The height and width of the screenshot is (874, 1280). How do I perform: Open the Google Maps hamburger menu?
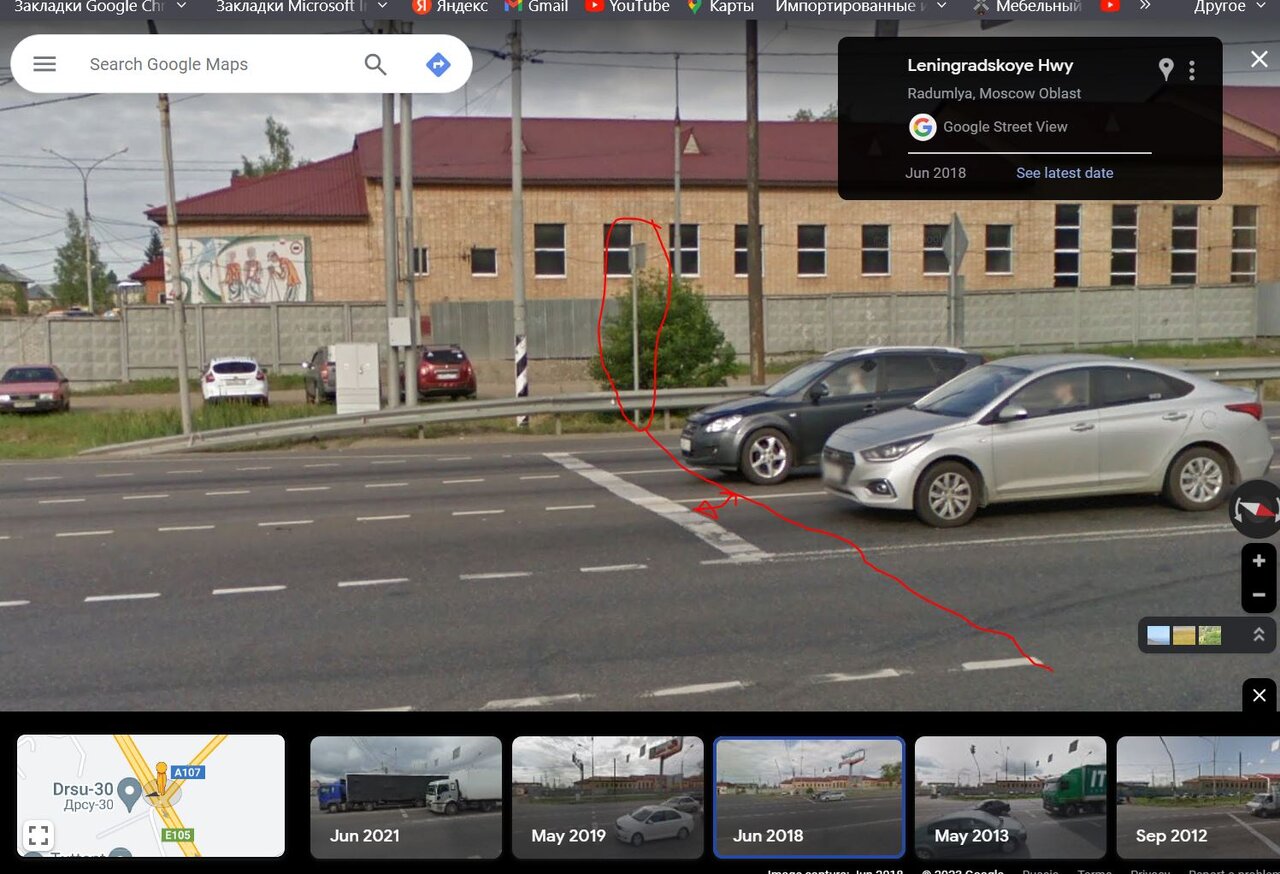(x=45, y=64)
